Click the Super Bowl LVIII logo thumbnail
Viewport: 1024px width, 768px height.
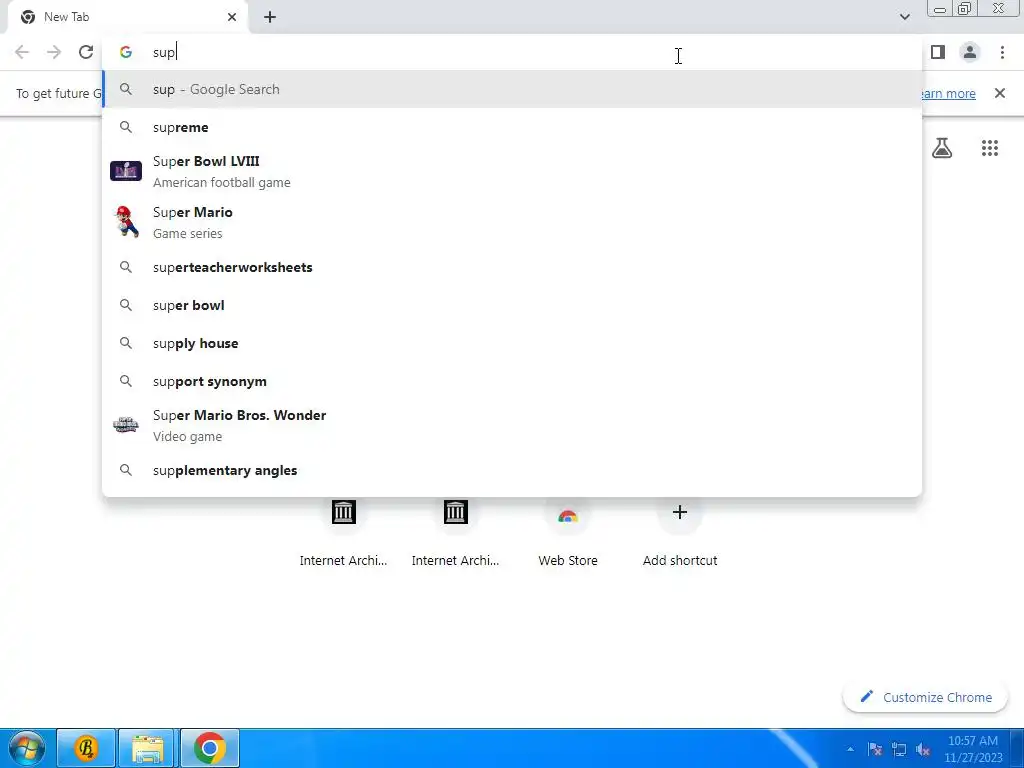tap(126, 171)
